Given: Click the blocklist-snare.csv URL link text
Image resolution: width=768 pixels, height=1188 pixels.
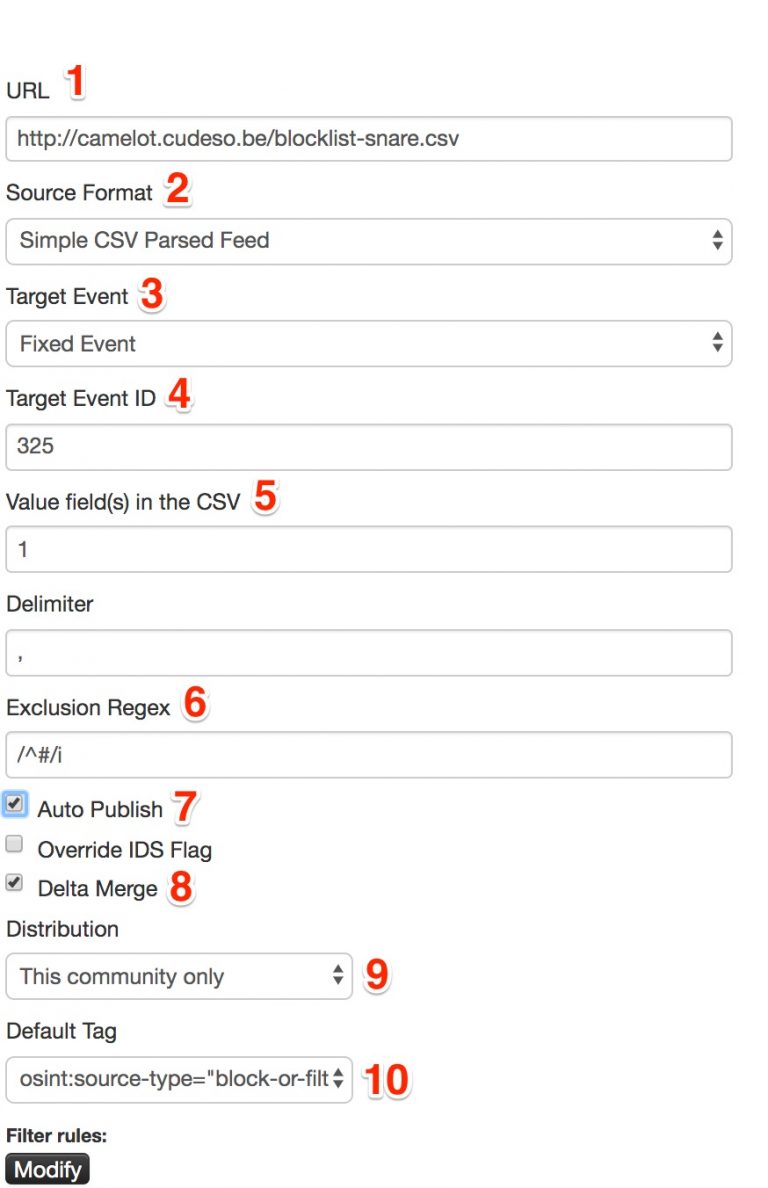Looking at the screenshot, I should click(235, 139).
